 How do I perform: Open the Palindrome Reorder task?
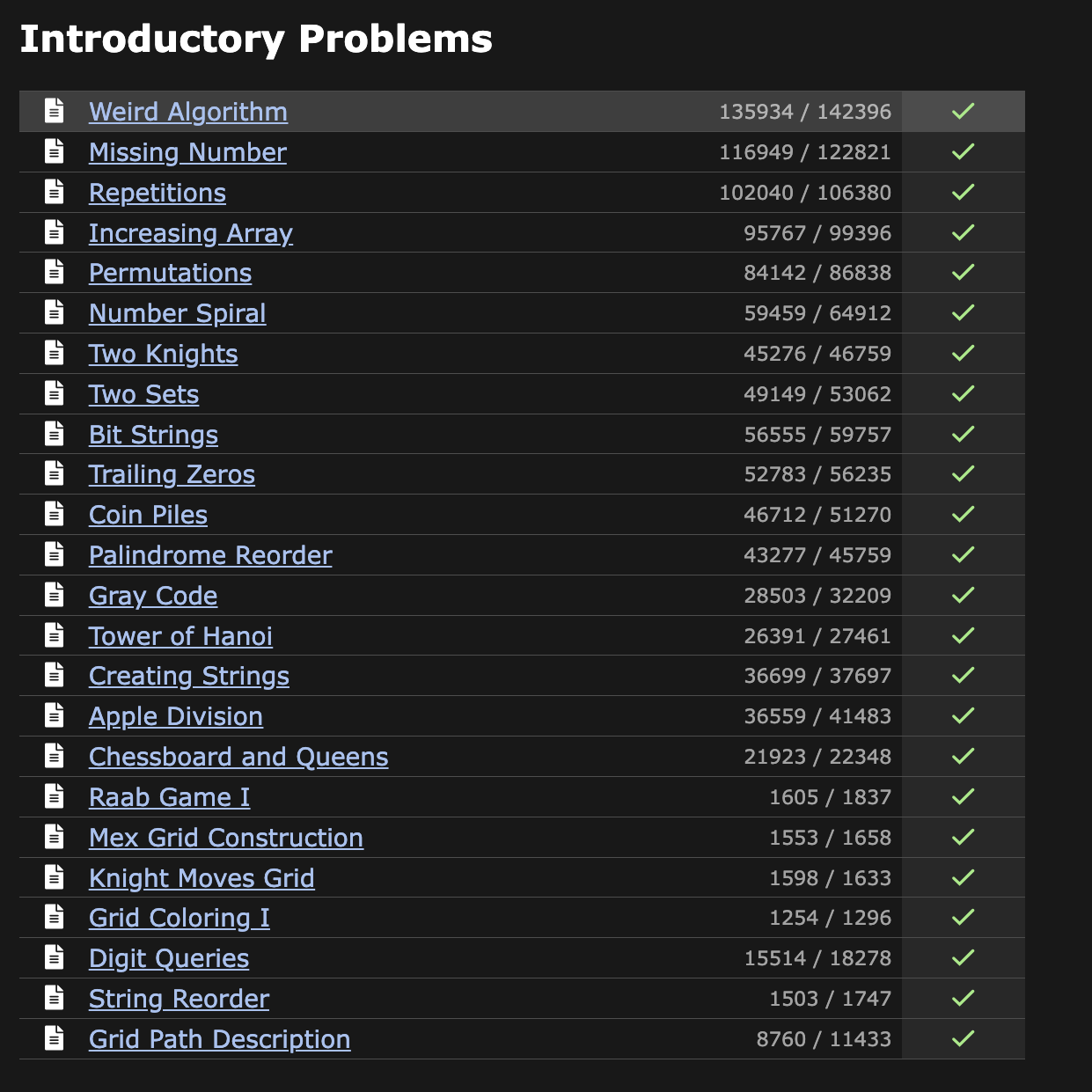[x=210, y=555]
